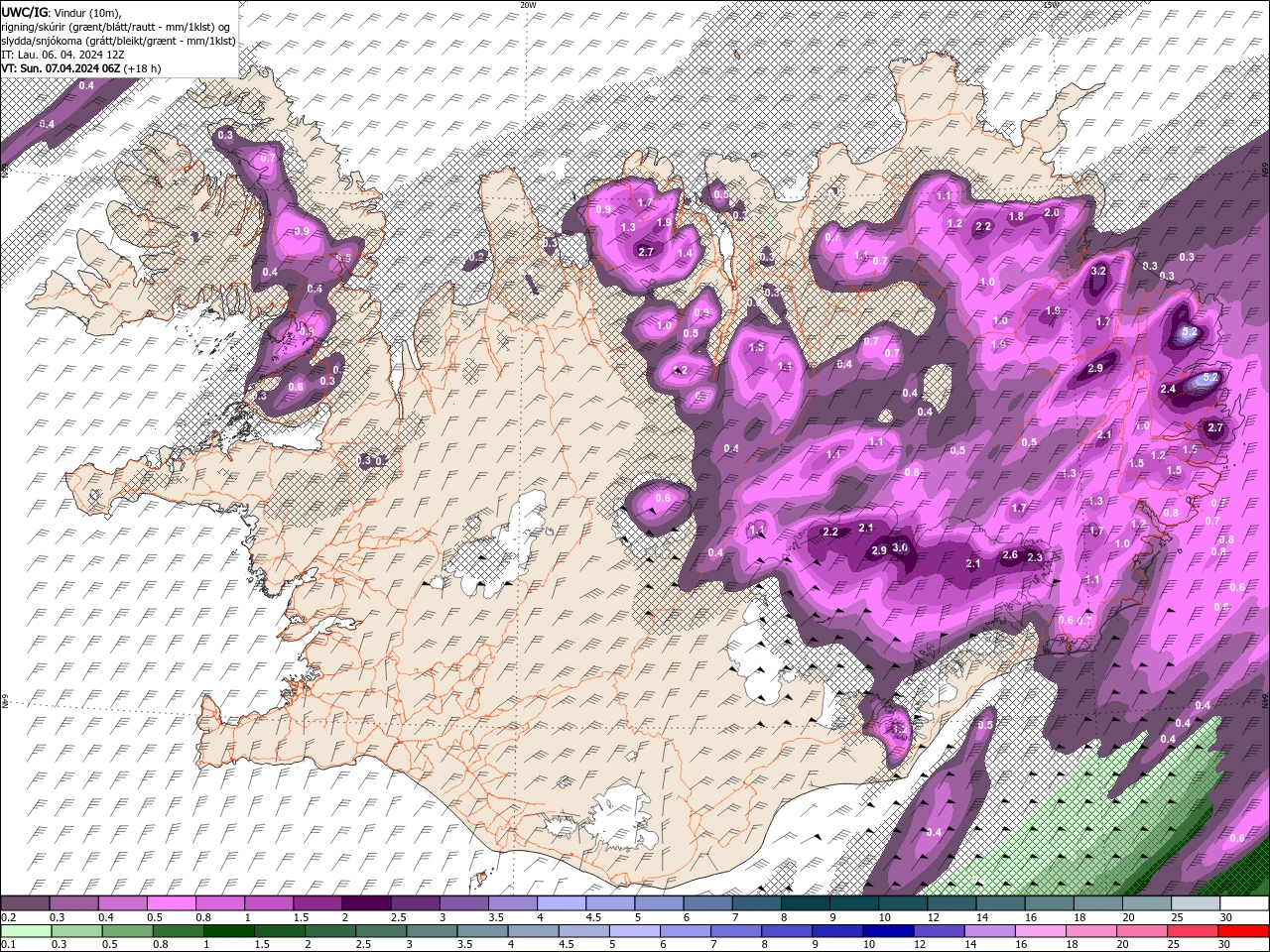
Task: Click the '20W' longitude label
Action: (x=528, y=5)
